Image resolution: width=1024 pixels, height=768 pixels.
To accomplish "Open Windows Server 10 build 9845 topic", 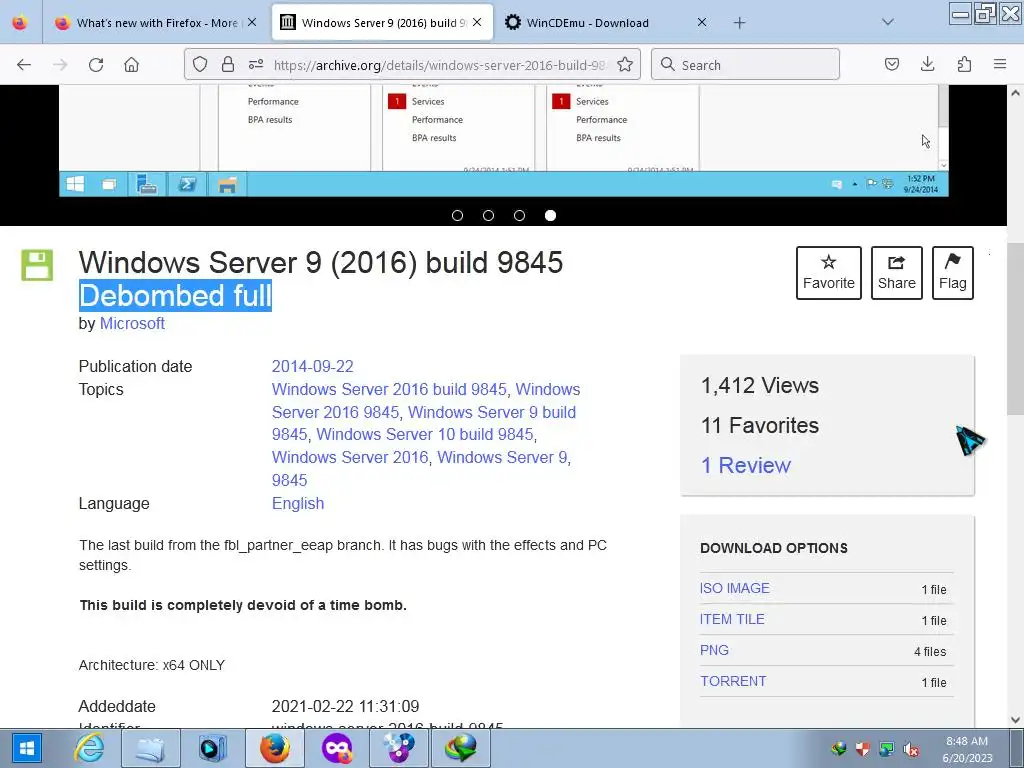I will click(424, 434).
